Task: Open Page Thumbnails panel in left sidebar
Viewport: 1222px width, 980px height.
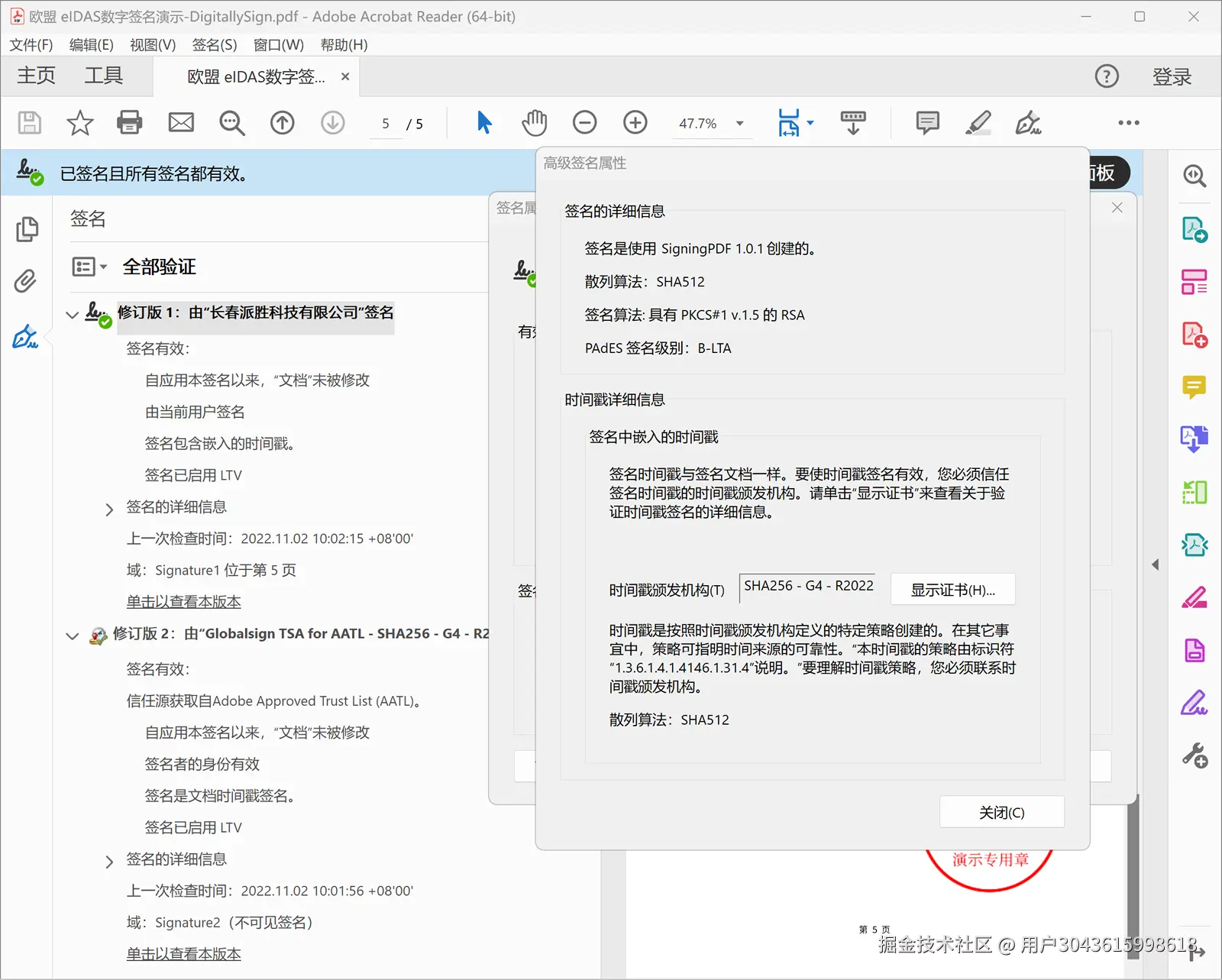Action: tap(27, 229)
